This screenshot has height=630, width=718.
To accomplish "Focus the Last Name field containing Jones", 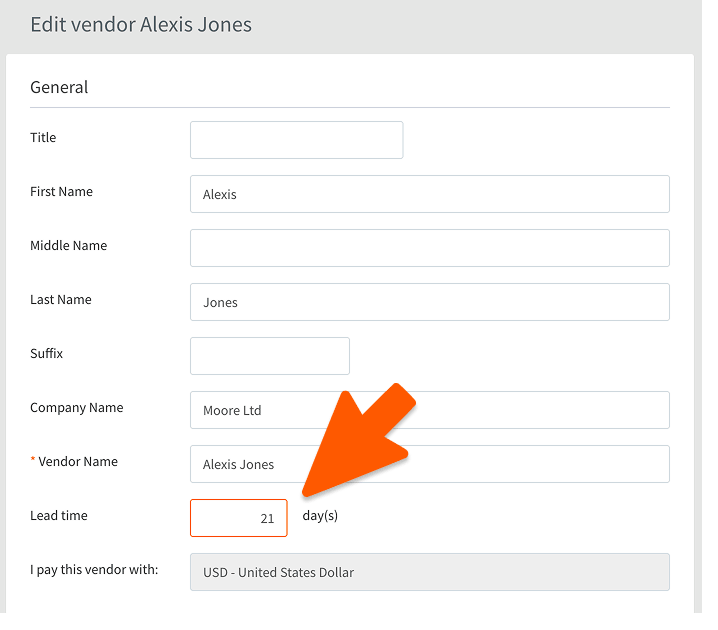I will click(x=430, y=302).
